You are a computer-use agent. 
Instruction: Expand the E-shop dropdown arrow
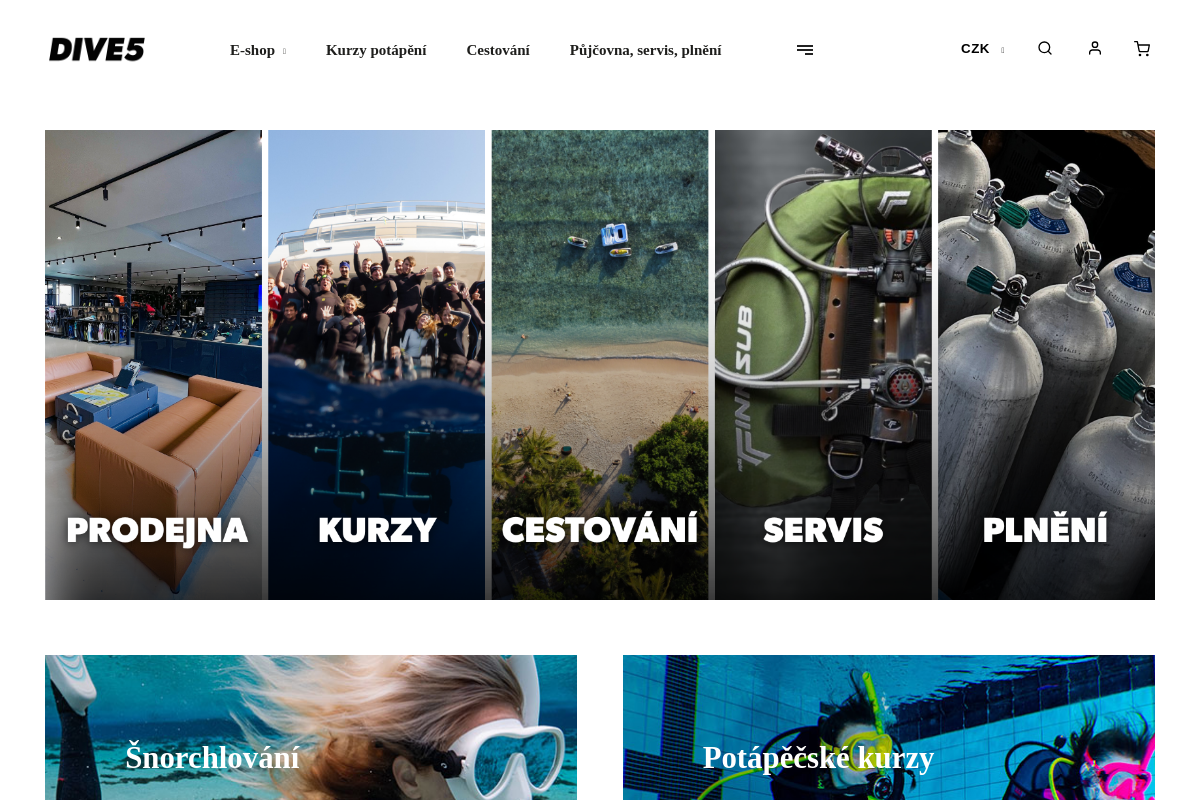pyautogui.click(x=284, y=51)
